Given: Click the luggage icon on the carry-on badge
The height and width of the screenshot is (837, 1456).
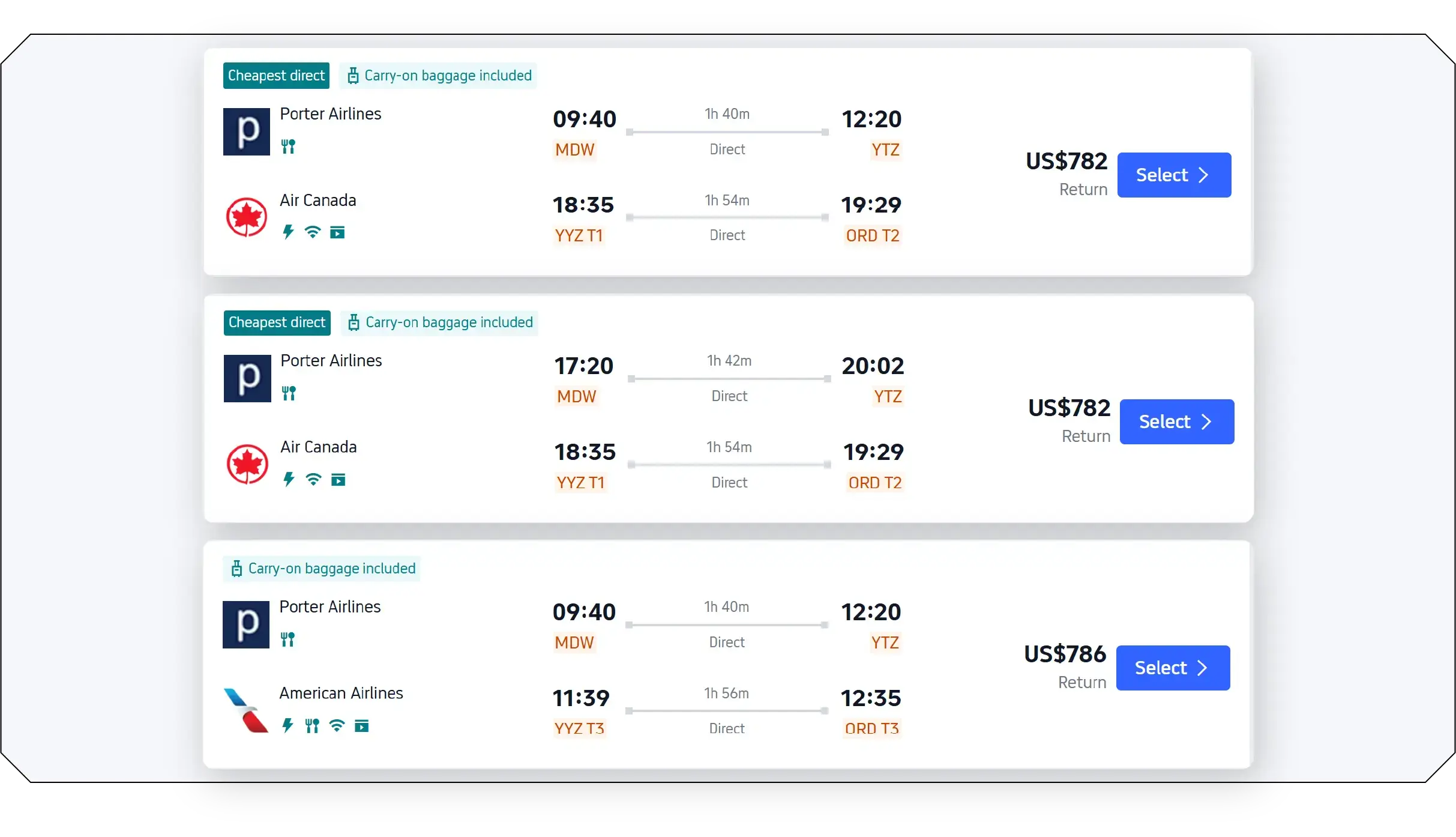Looking at the screenshot, I should click(x=353, y=75).
